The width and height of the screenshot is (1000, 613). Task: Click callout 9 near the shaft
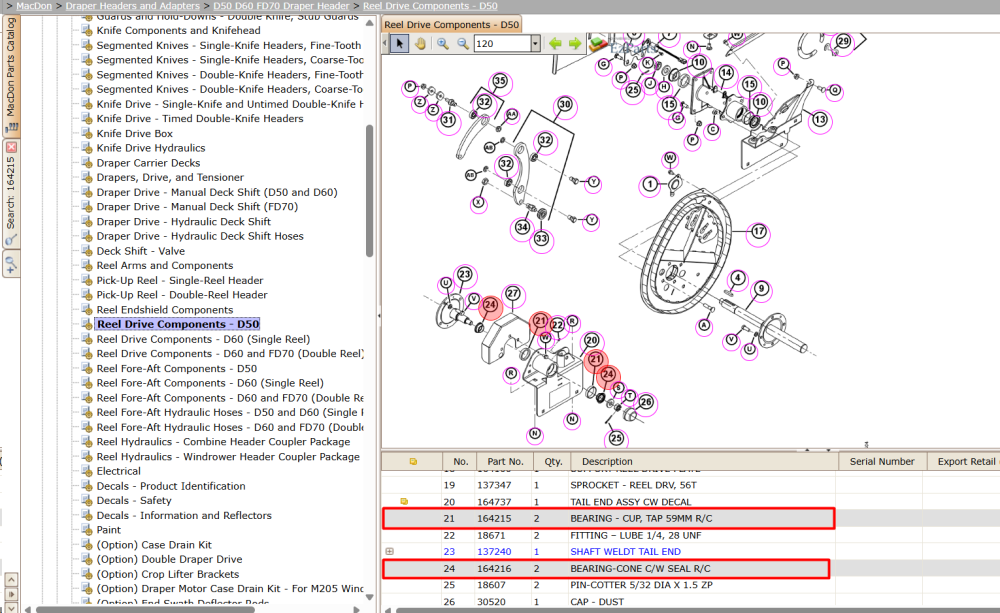coord(761,289)
